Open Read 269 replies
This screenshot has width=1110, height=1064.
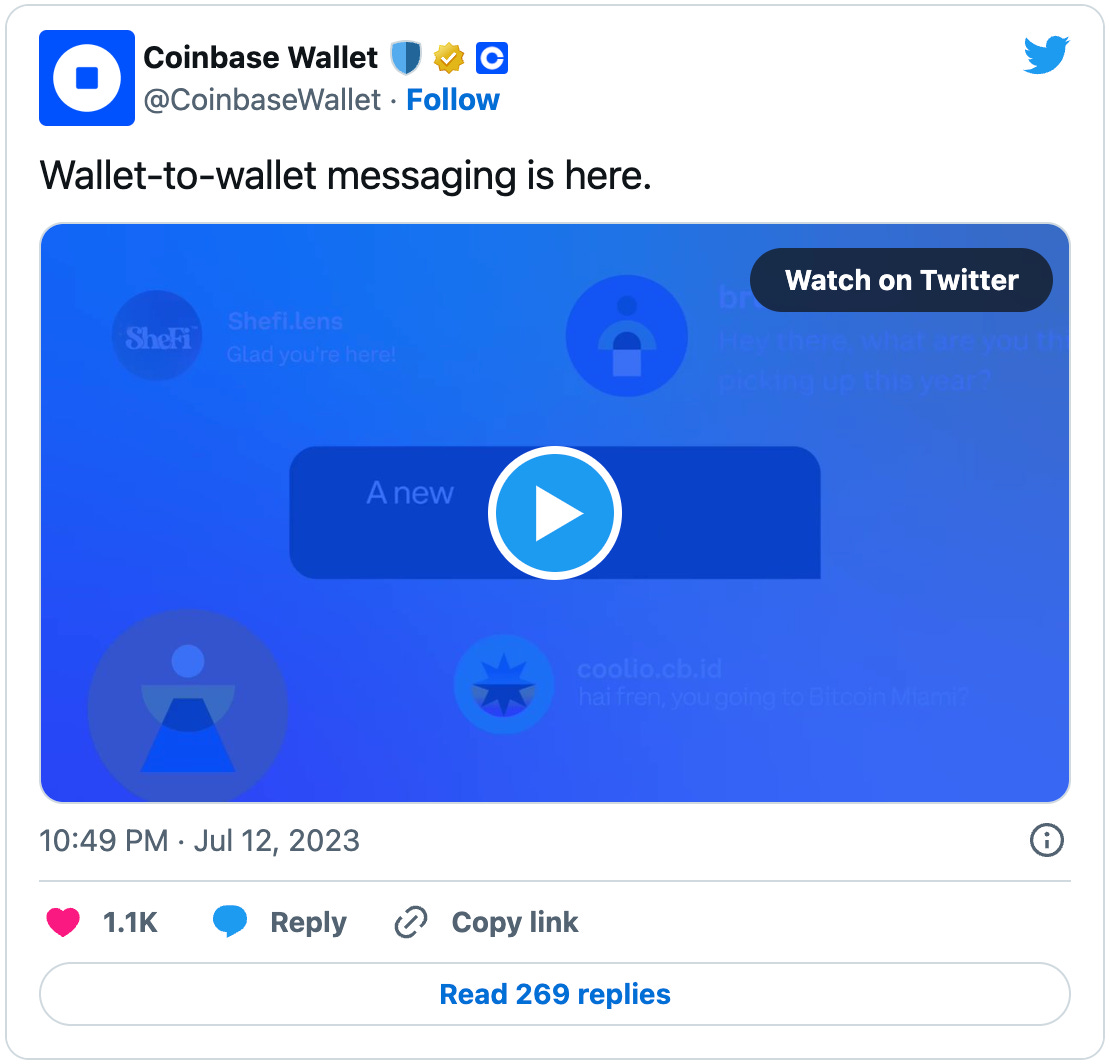555,994
